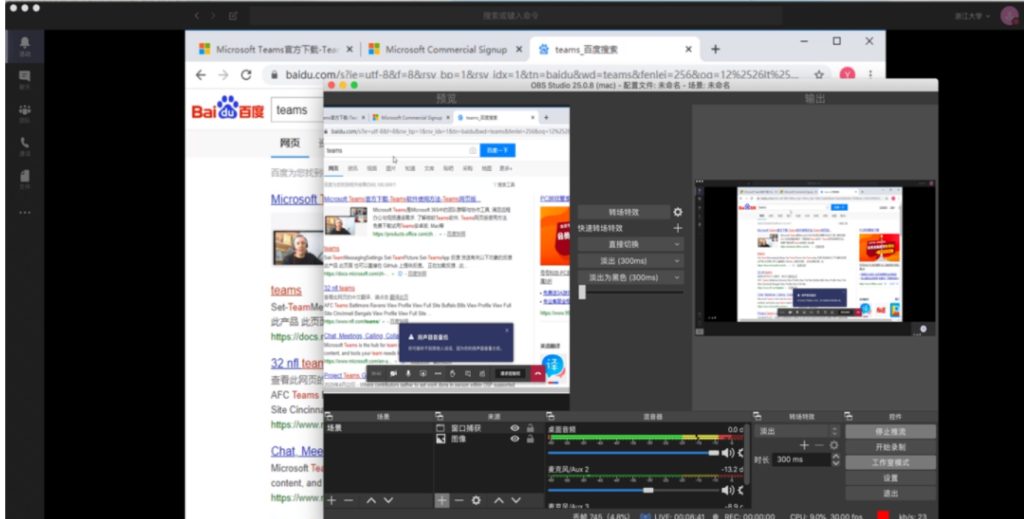Open the Teams groups icon in sidebar
This screenshot has width=1024, height=519.
[x=25, y=113]
